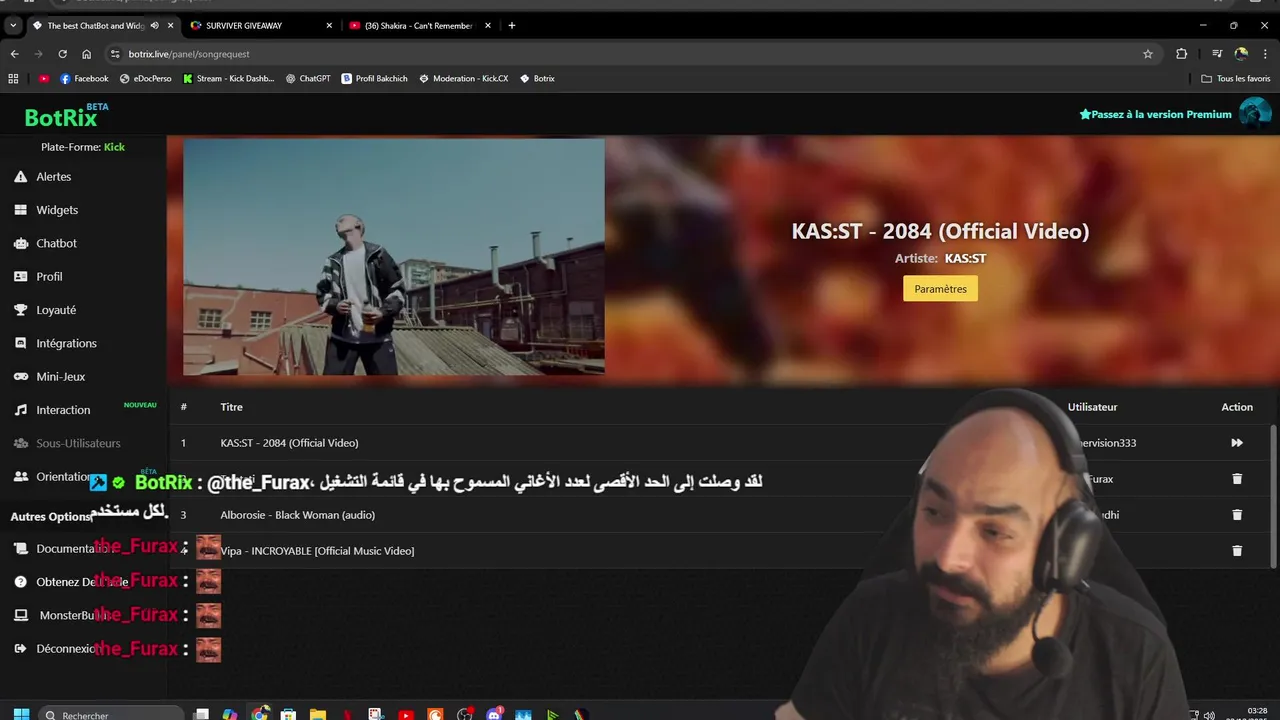Open Moderation - Kick.CX bookmark
This screenshot has height=720, width=1280.
tap(463, 78)
